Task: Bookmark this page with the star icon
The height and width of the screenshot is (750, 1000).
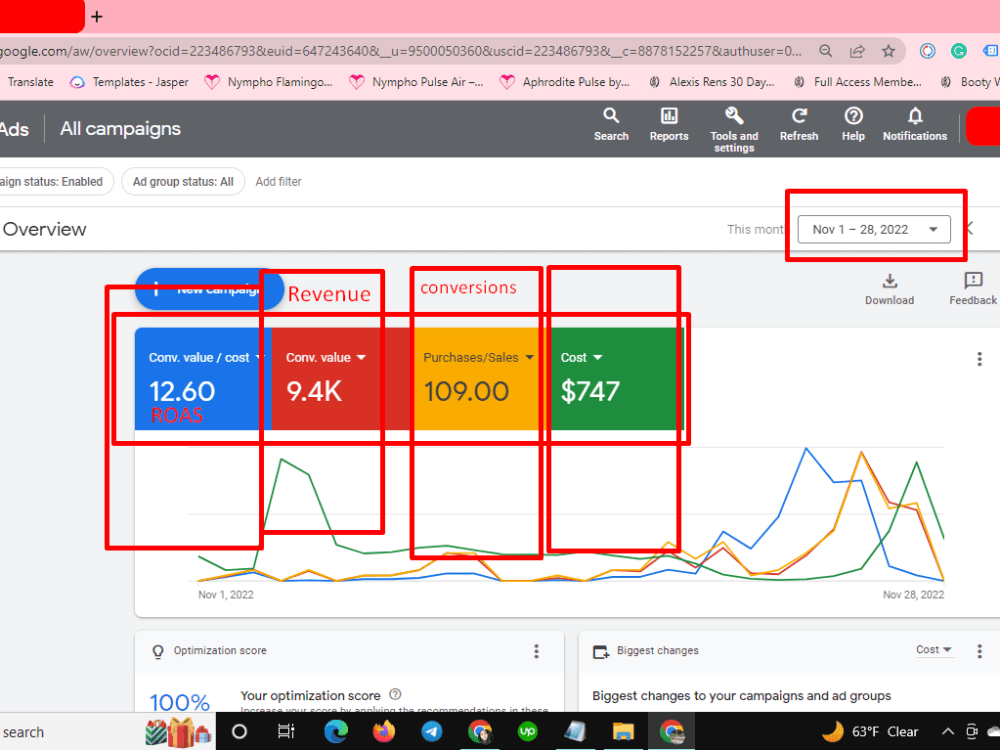Action: pyautogui.click(x=888, y=51)
